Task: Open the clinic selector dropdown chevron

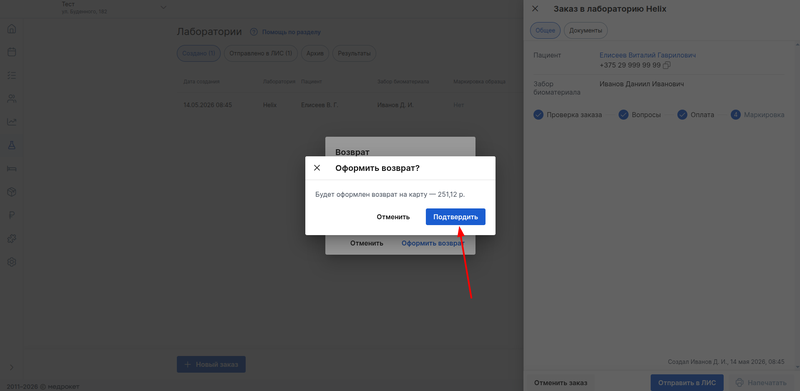Action: pos(163,7)
